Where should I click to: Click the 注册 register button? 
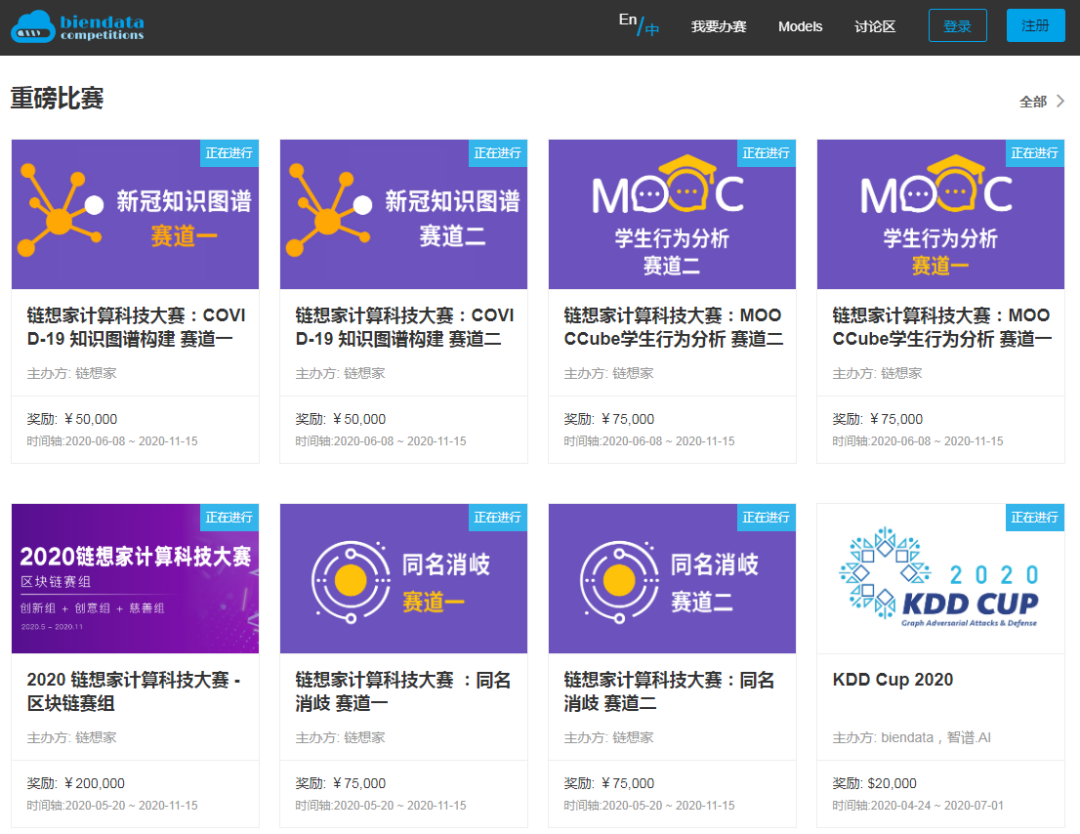(1035, 25)
